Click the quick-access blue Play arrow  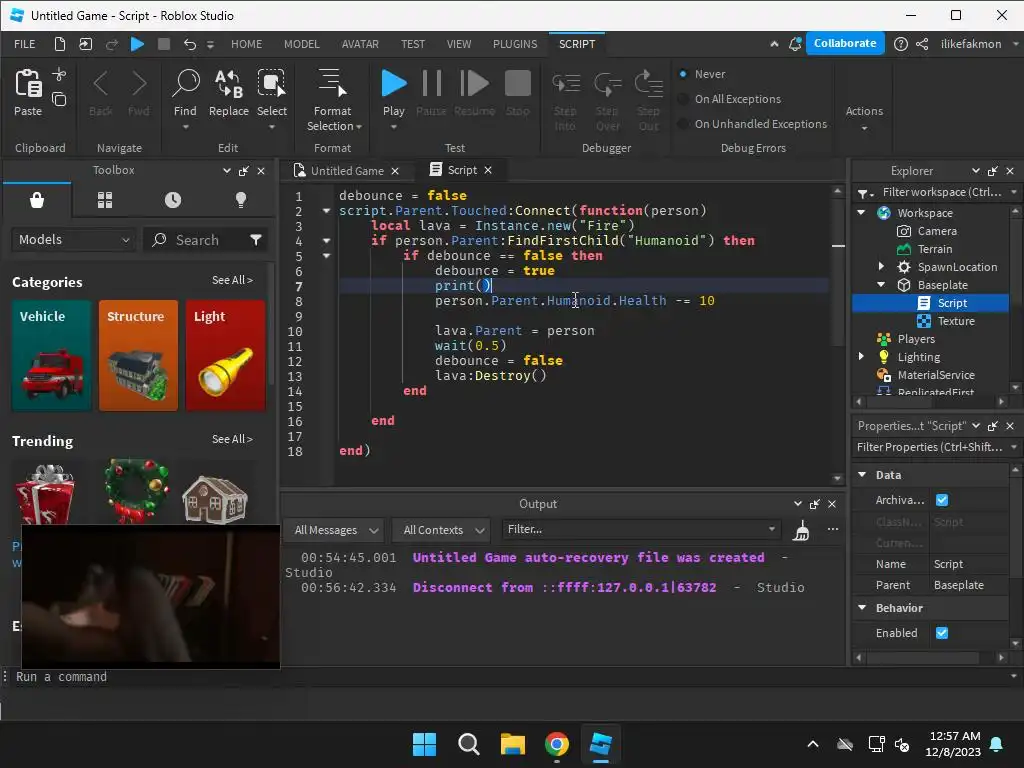click(137, 44)
